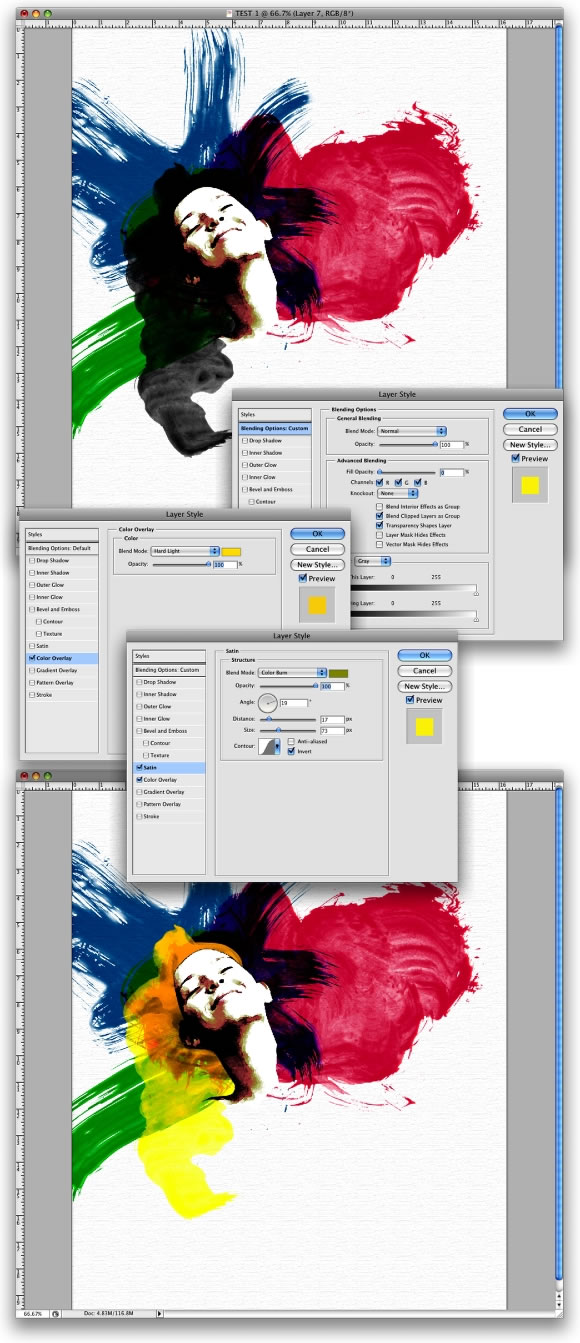
Task: Open the Color Burn blend mode dropdown
Action: pyautogui.click(x=293, y=673)
